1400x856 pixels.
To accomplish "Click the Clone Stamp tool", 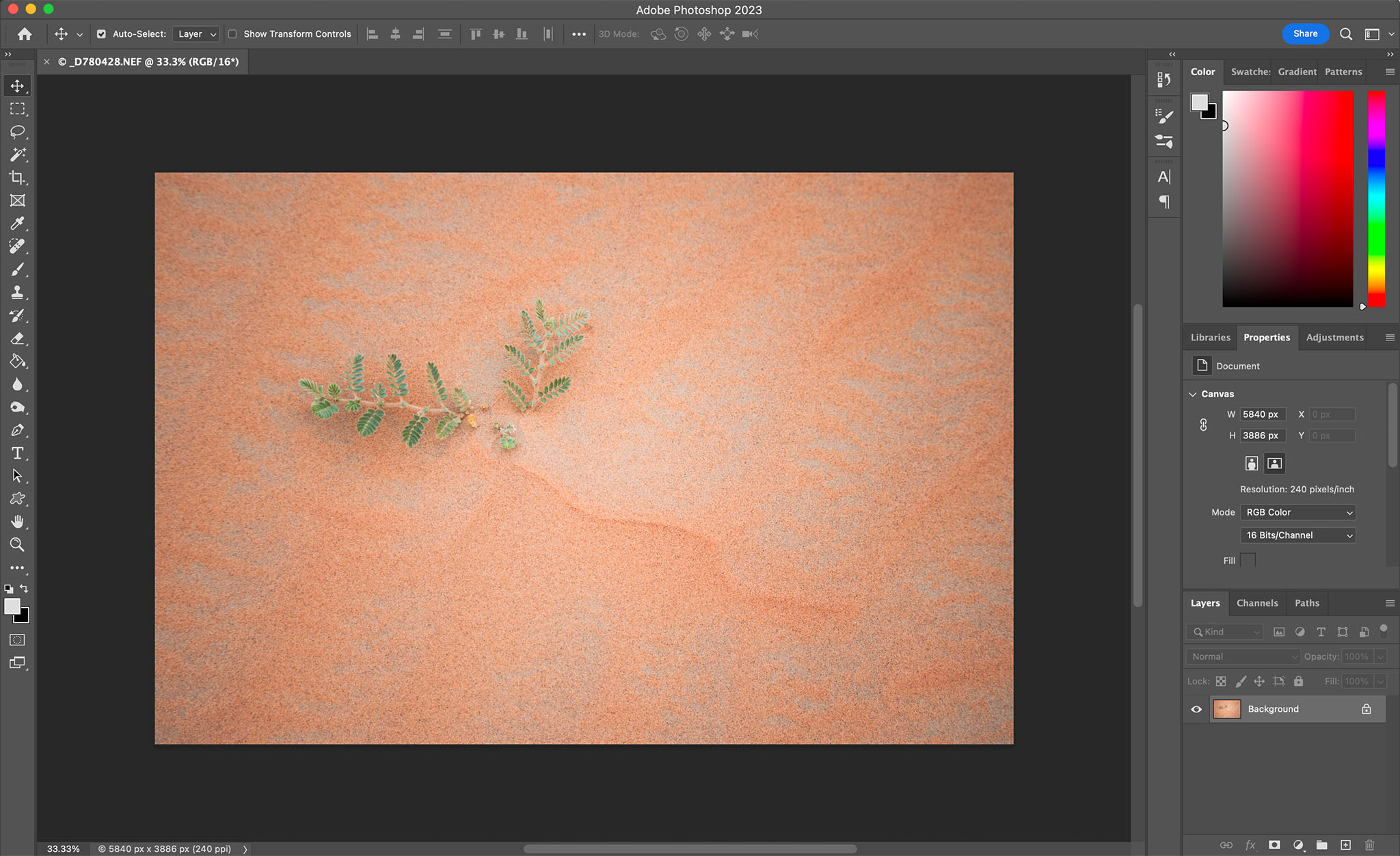I will (18, 293).
